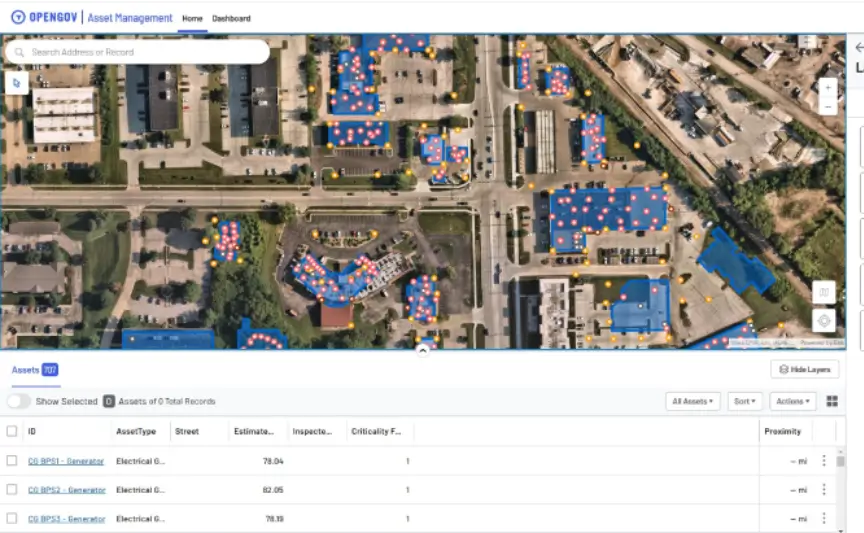Click the selected assets count badge
This screenshot has width=864, height=533.
pyautogui.click(x=109, y=401)
